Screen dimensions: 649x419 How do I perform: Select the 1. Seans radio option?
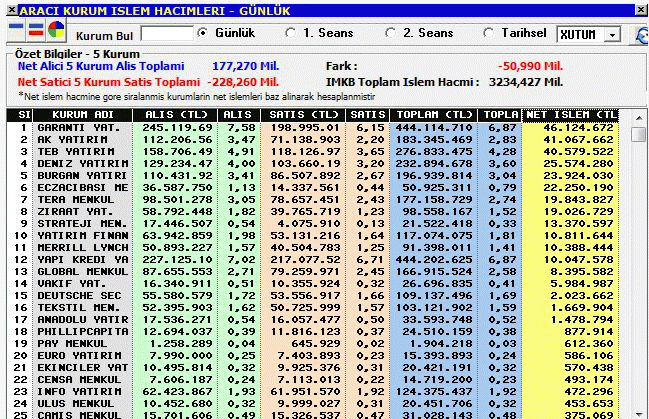pos(289,33)
